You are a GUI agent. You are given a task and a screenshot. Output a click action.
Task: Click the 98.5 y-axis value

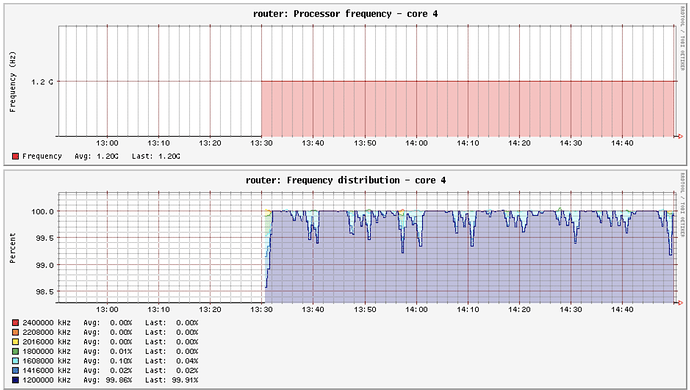tap(45, 292)
